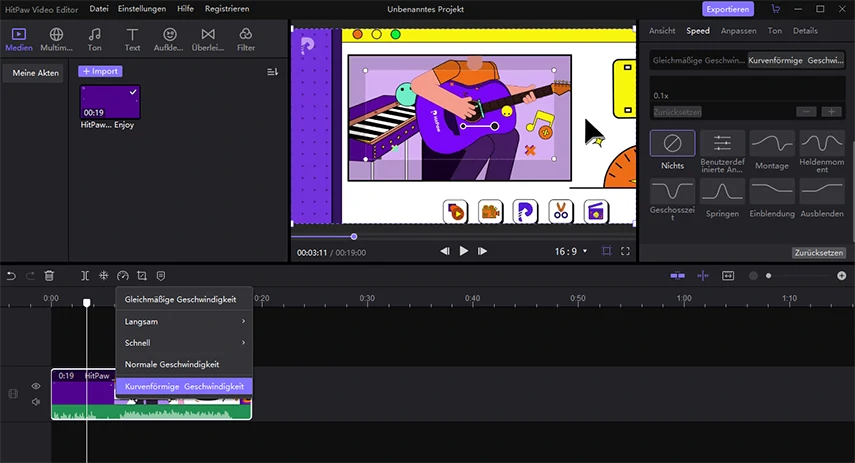Viewport: 855px width, 463px height.
Task: Click the shopping cart icon
Action: coord(775,9)
